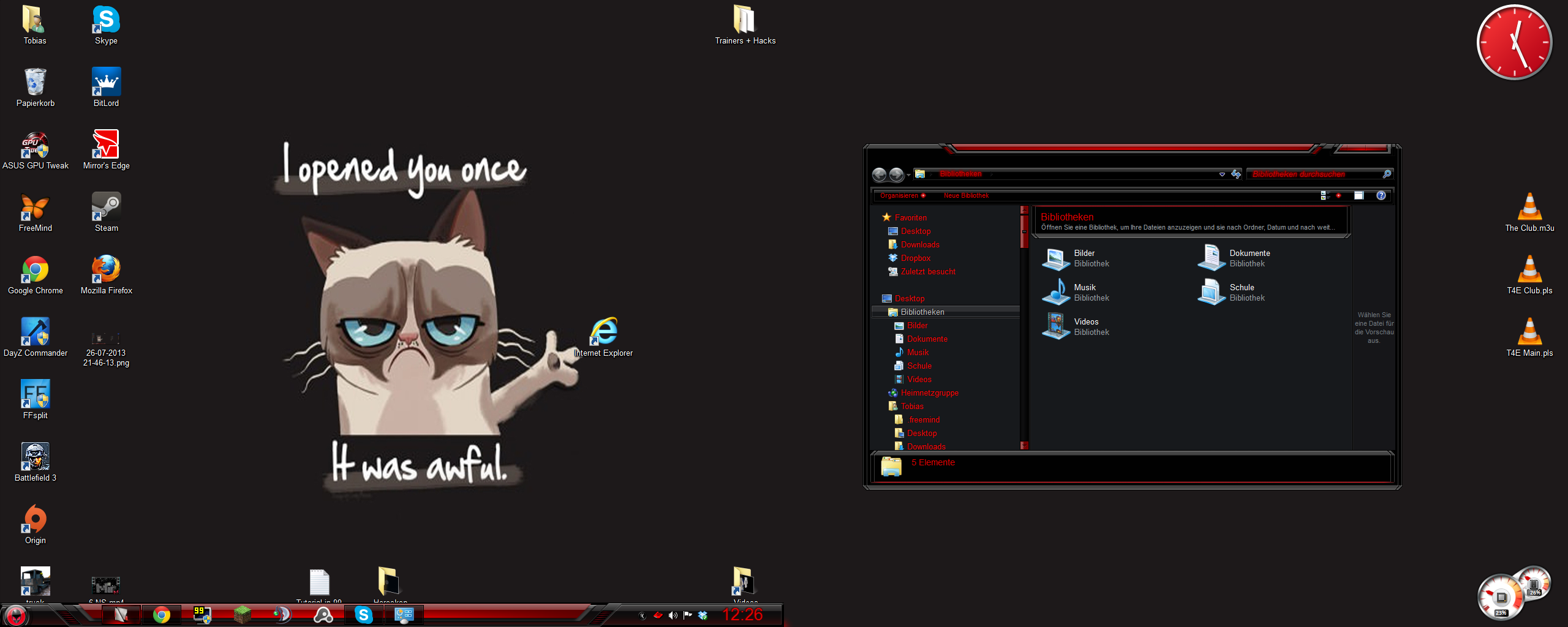The width and height of the screenshot is (1568, 627).
Task: Select the T4E Main.pls file
Action: [x=1529, y=337]
